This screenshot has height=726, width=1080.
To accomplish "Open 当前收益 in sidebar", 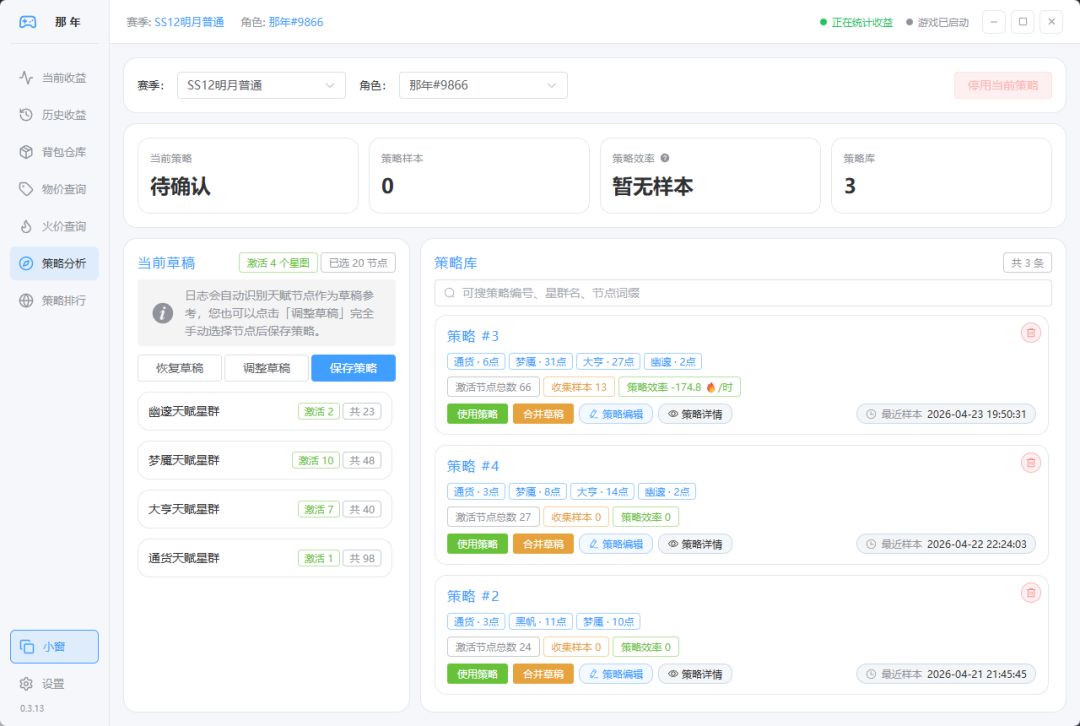I will tap(54, 78).
